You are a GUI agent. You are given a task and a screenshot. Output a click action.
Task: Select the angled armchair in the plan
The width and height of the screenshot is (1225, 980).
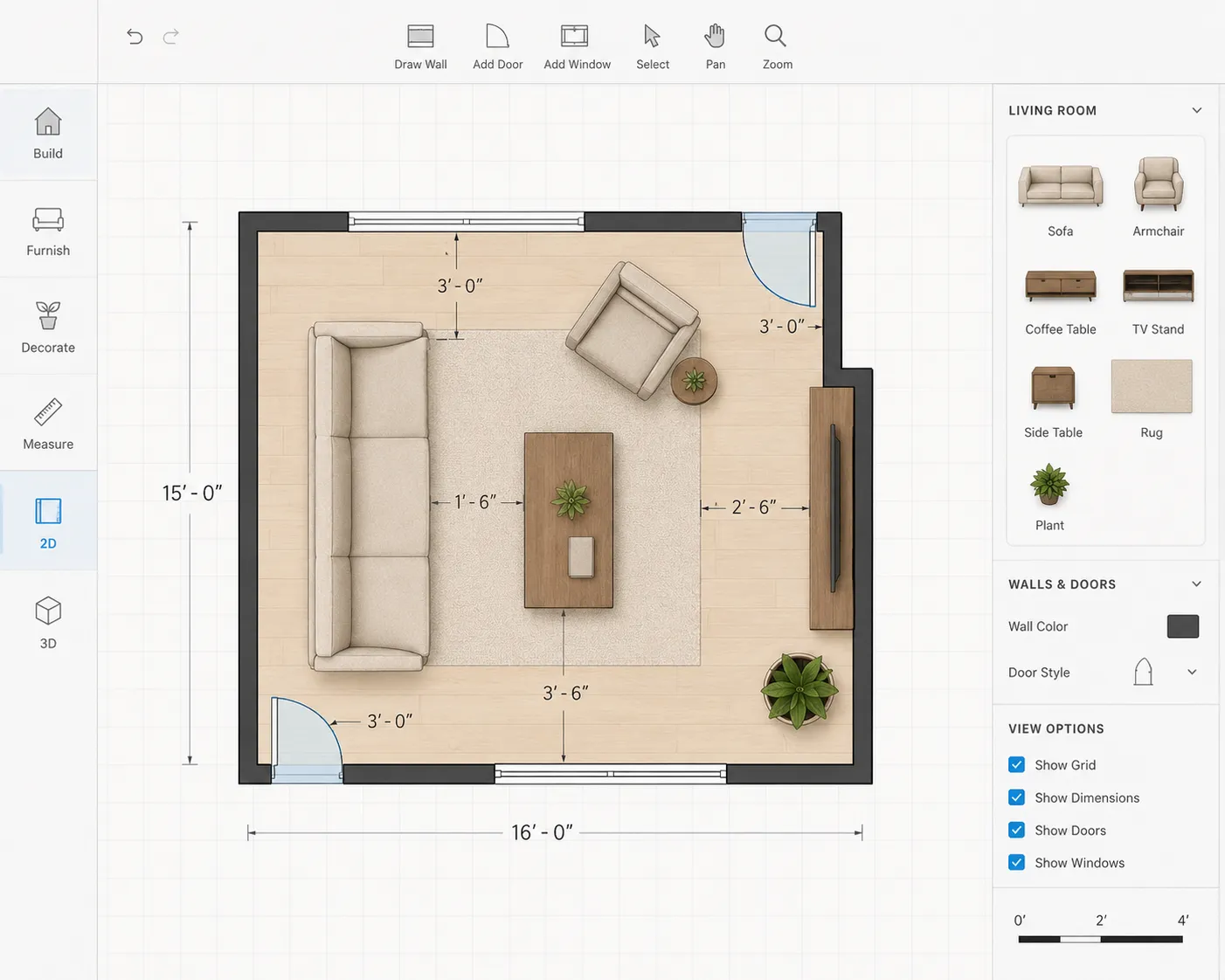(x=633, y=330)
